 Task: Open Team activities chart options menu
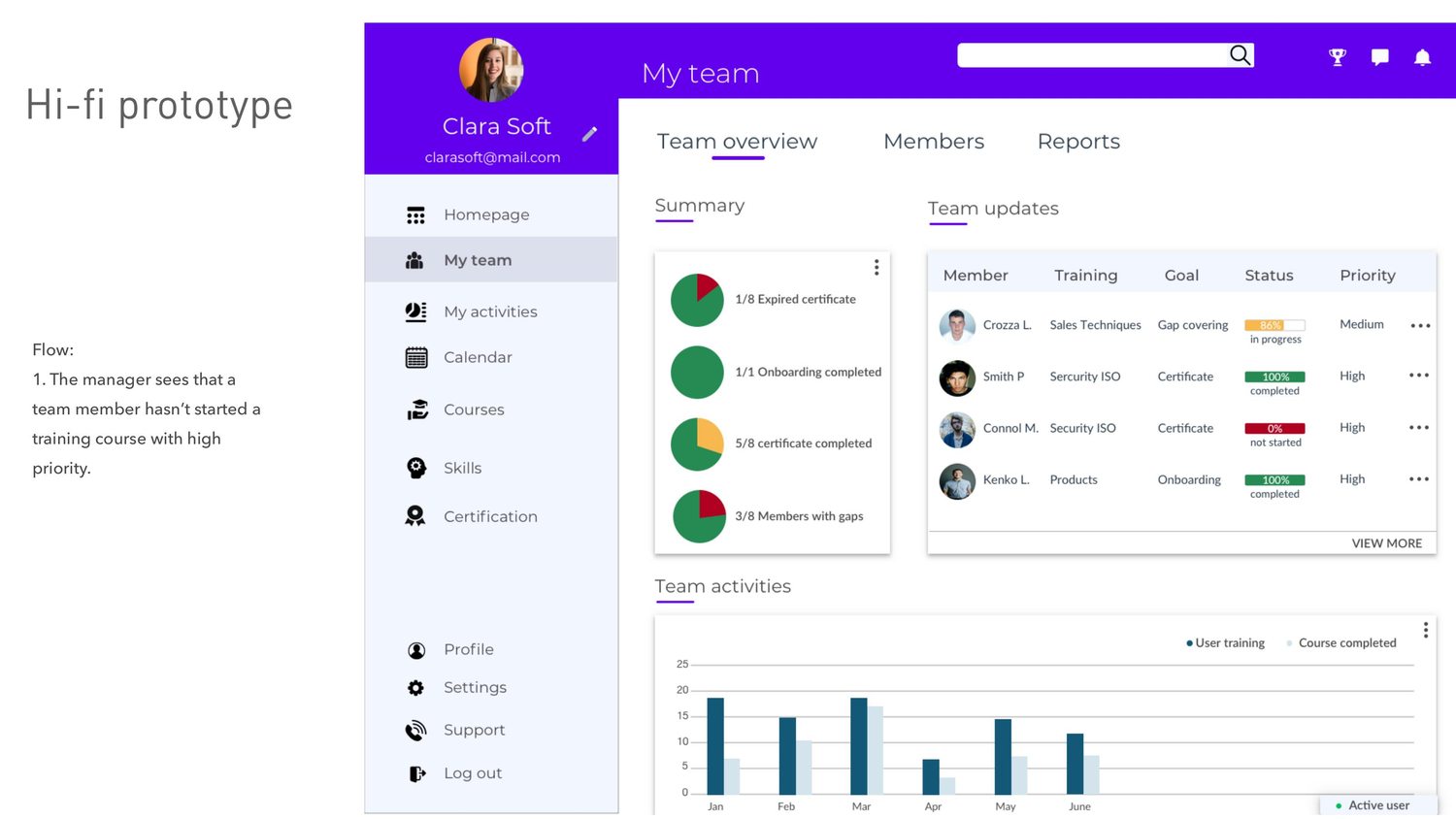click(1426, 630)
